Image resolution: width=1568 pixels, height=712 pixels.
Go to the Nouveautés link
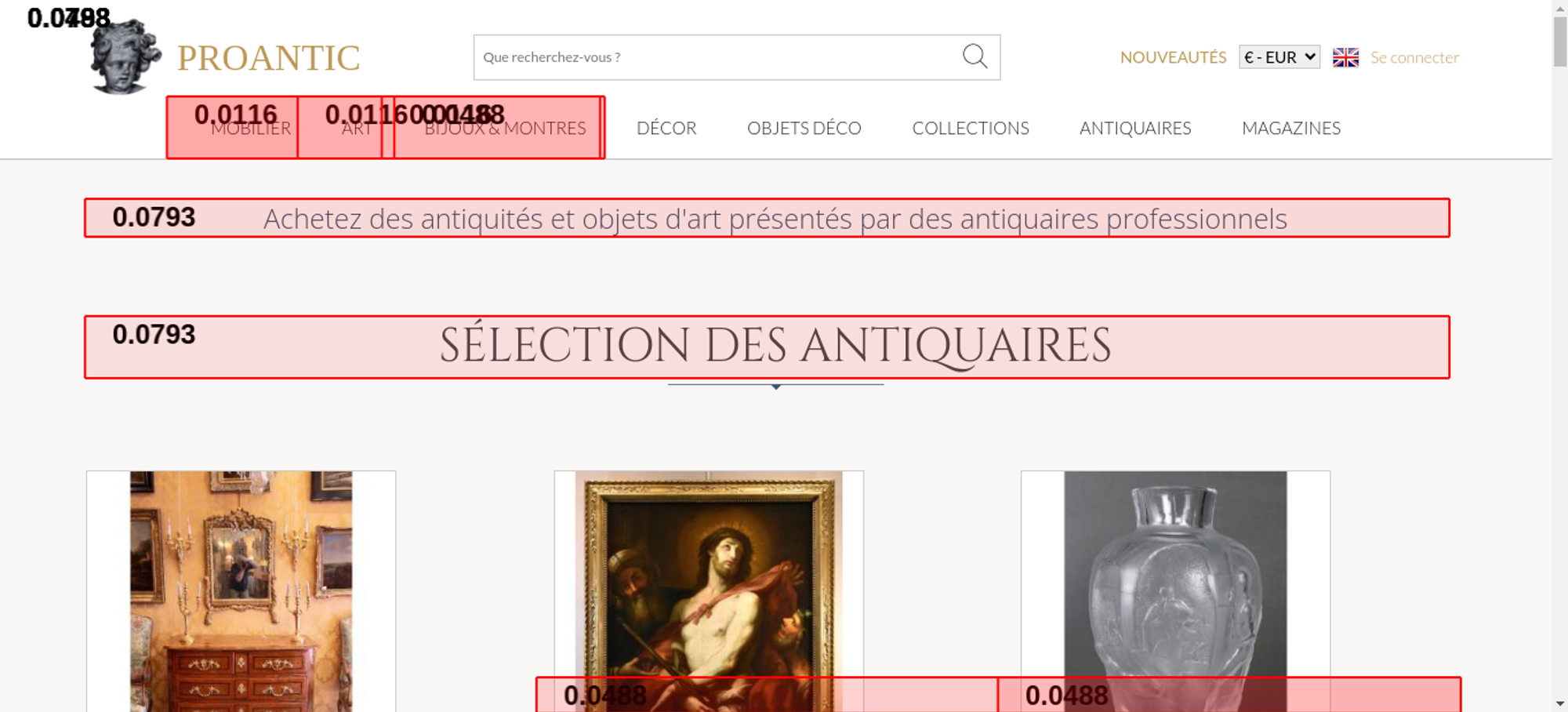[x=1173, y=57]
